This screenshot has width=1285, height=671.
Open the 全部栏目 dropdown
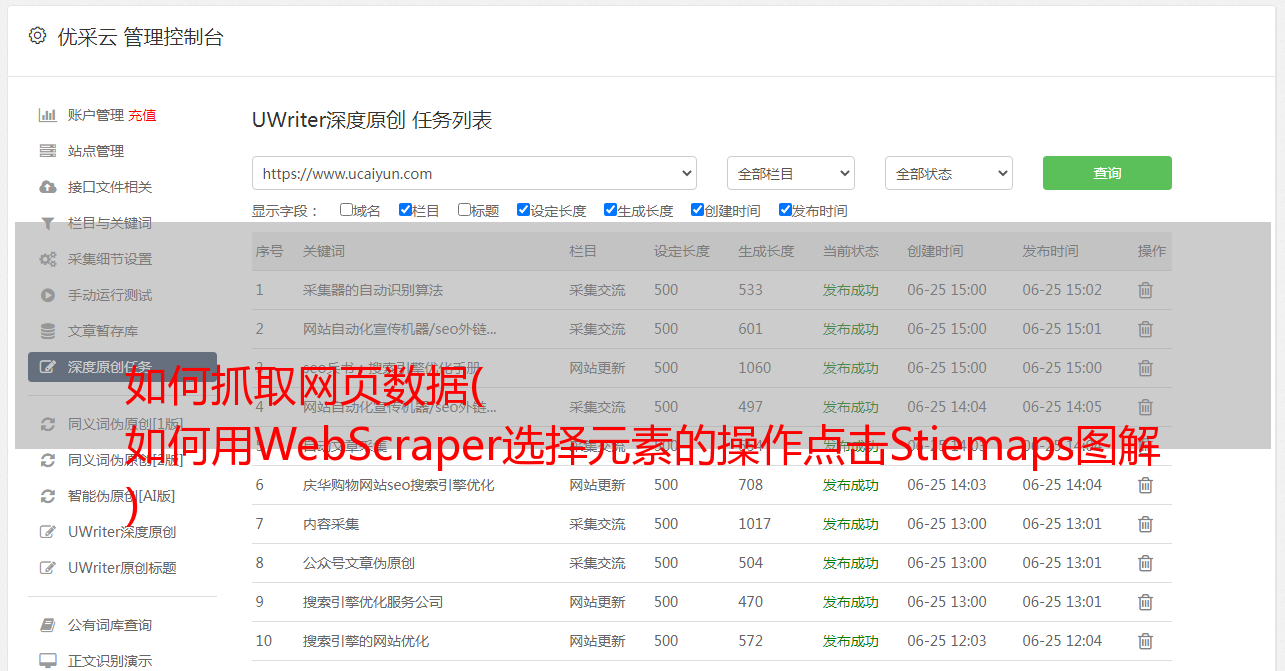pos(791,173)
